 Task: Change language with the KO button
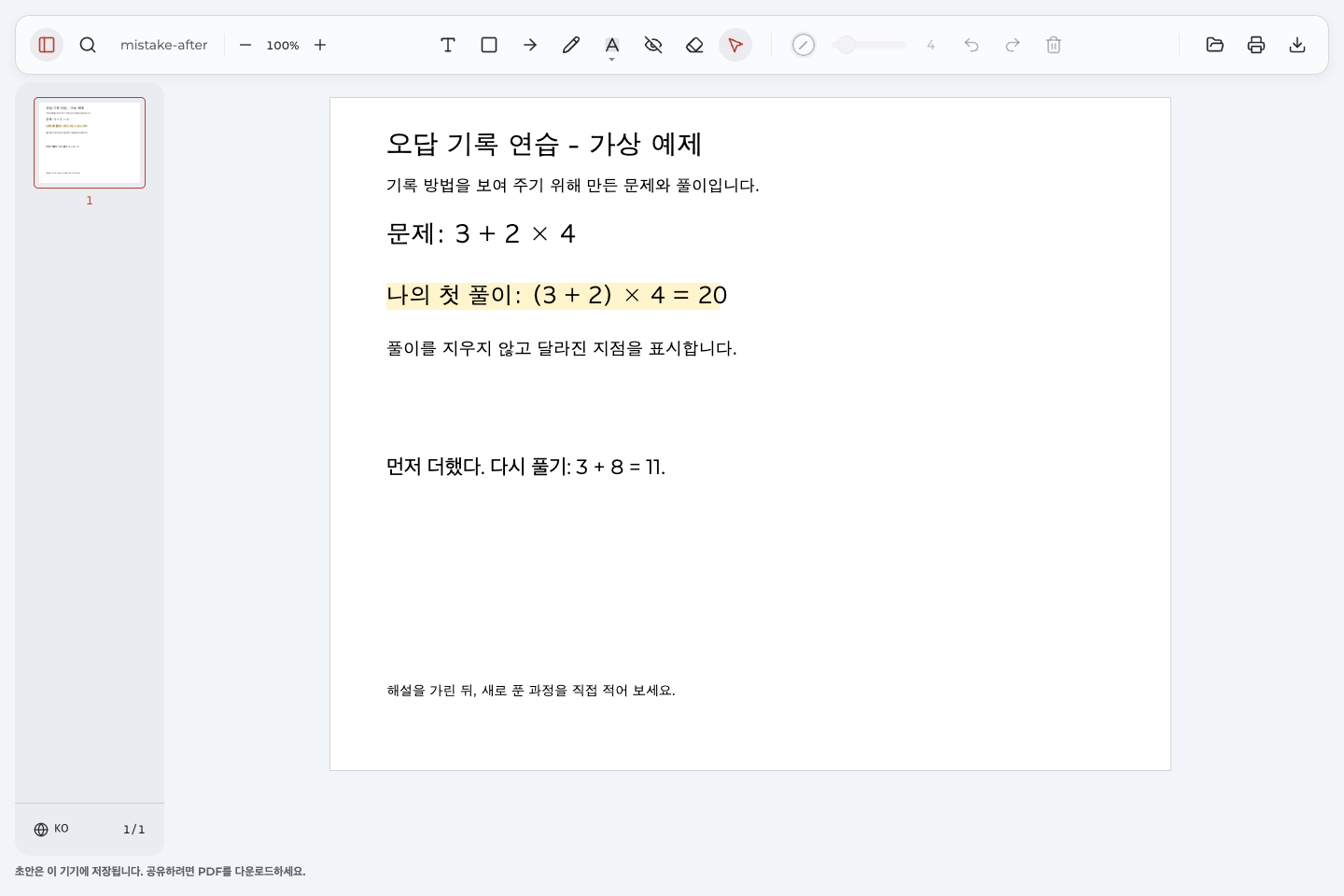(51, 829)
